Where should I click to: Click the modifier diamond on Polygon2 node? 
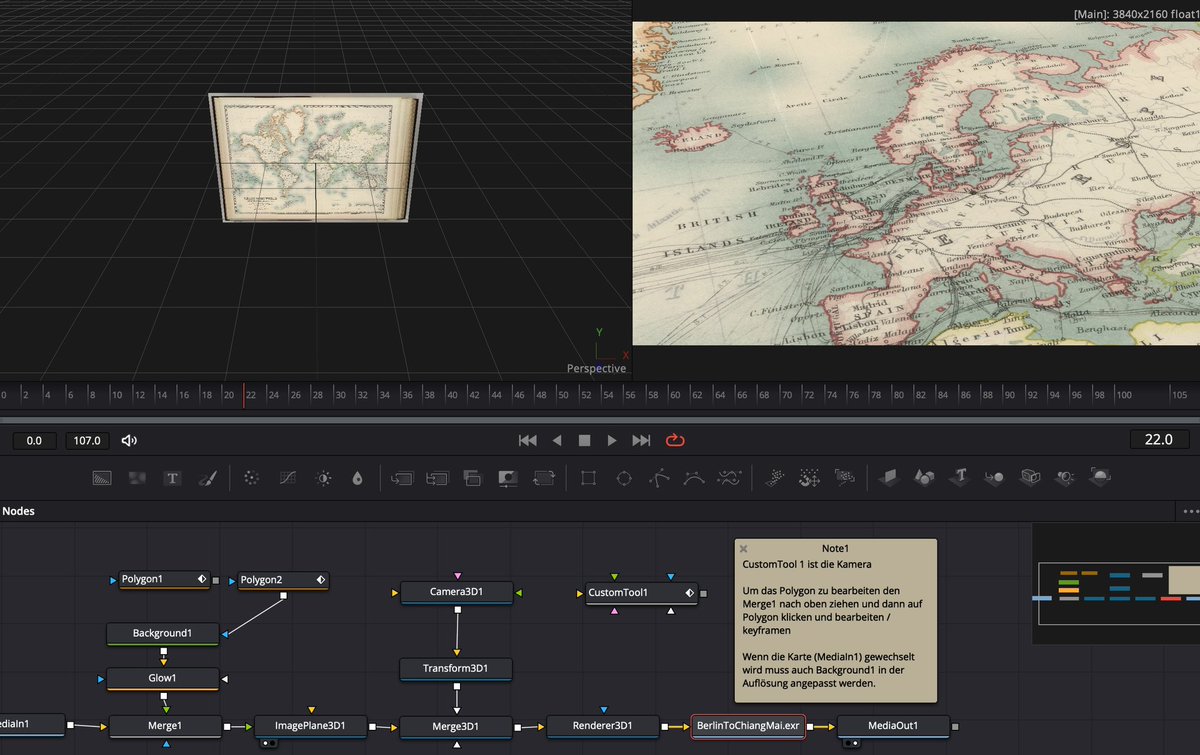point(320,579)
